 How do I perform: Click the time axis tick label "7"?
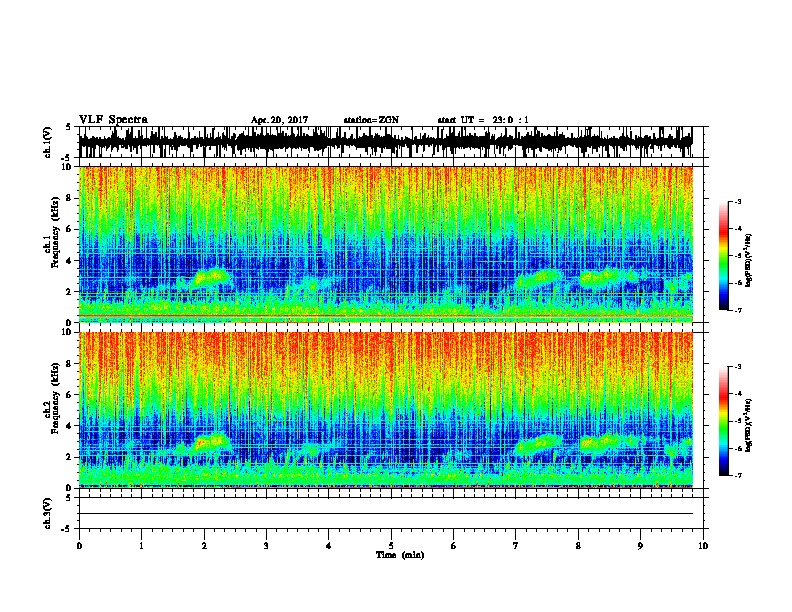(x=516, y=546)
